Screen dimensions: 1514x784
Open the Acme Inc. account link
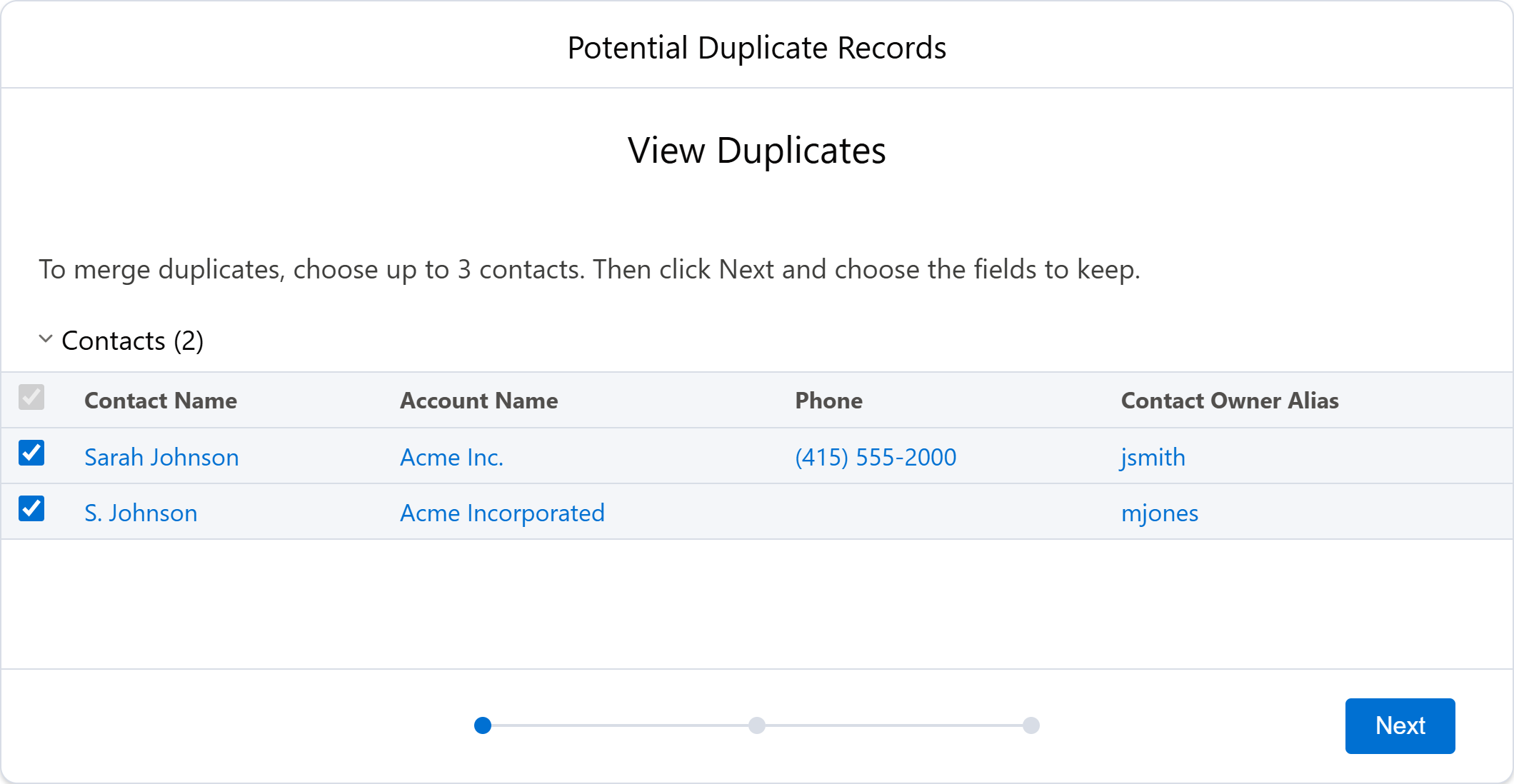[451, 457]
